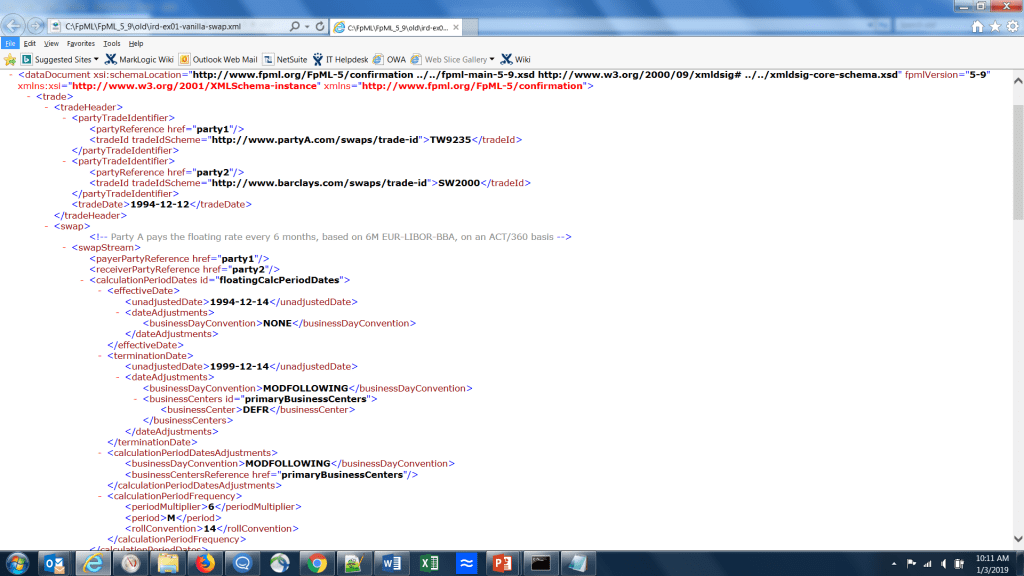1024x576 pixels.
Task: Open the Tools menu
Action: [111, 44]
